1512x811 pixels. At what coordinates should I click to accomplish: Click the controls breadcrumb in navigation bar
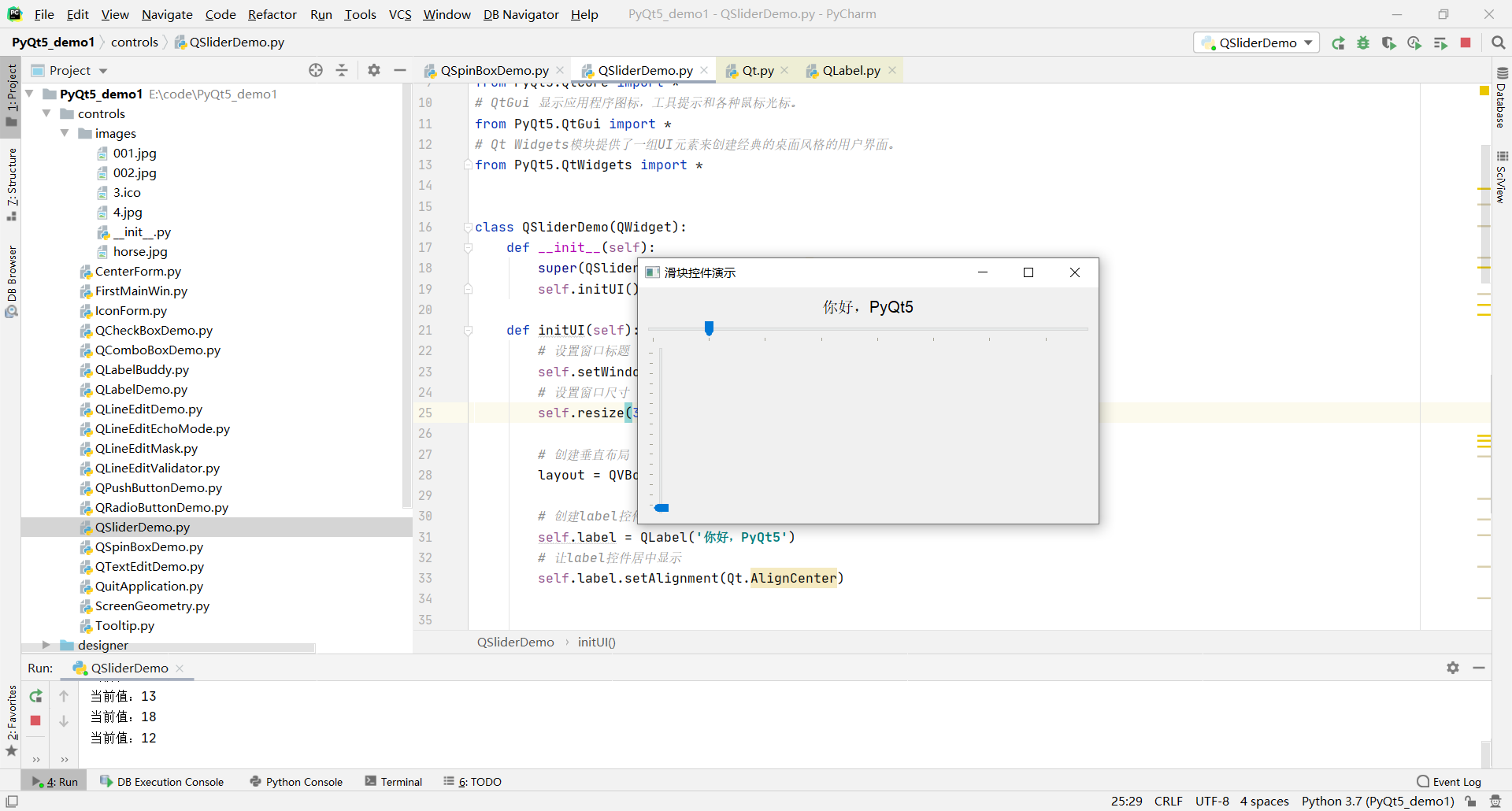[134, 42]
